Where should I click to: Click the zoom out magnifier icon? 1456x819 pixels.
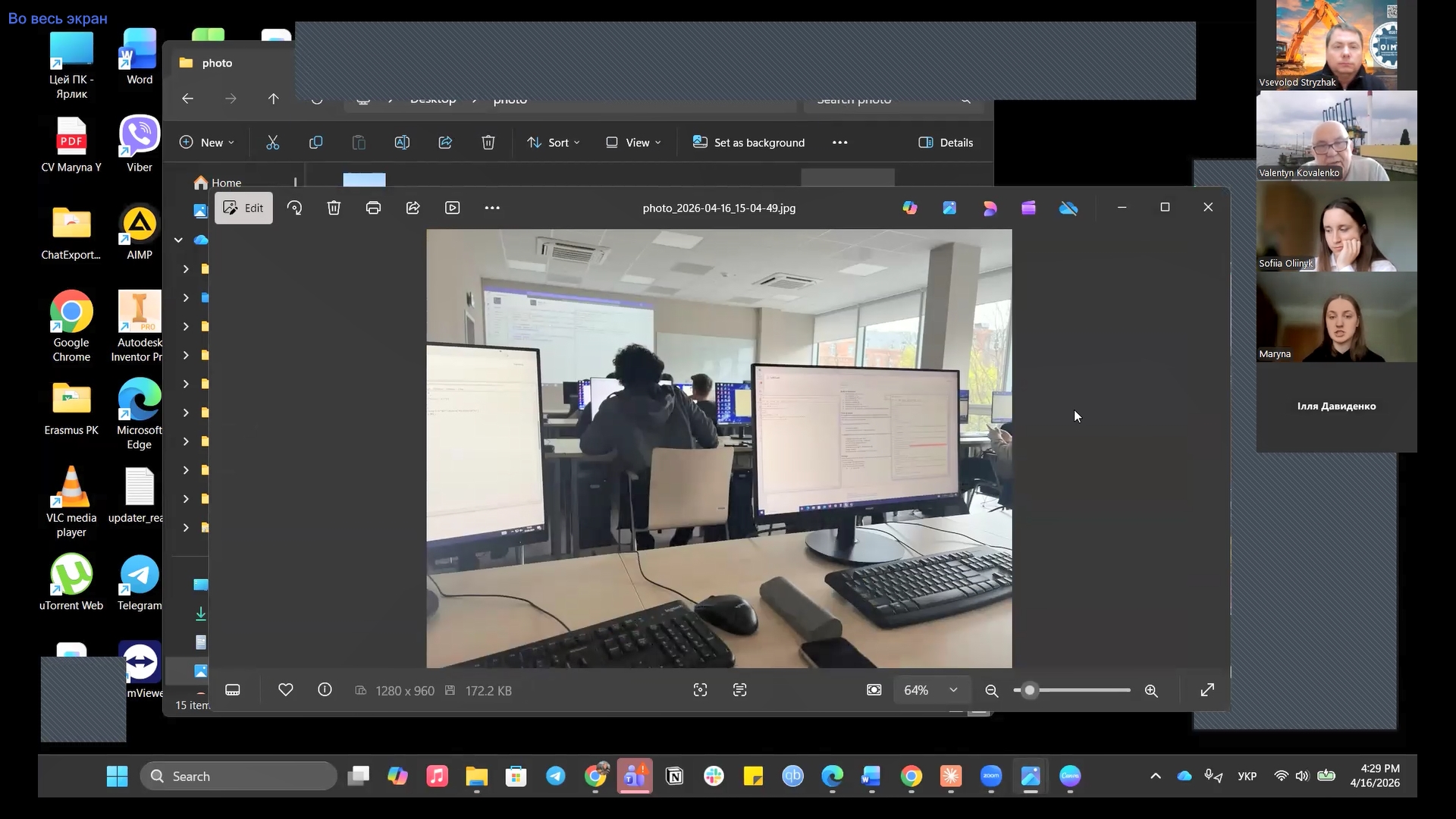[991, 691]
